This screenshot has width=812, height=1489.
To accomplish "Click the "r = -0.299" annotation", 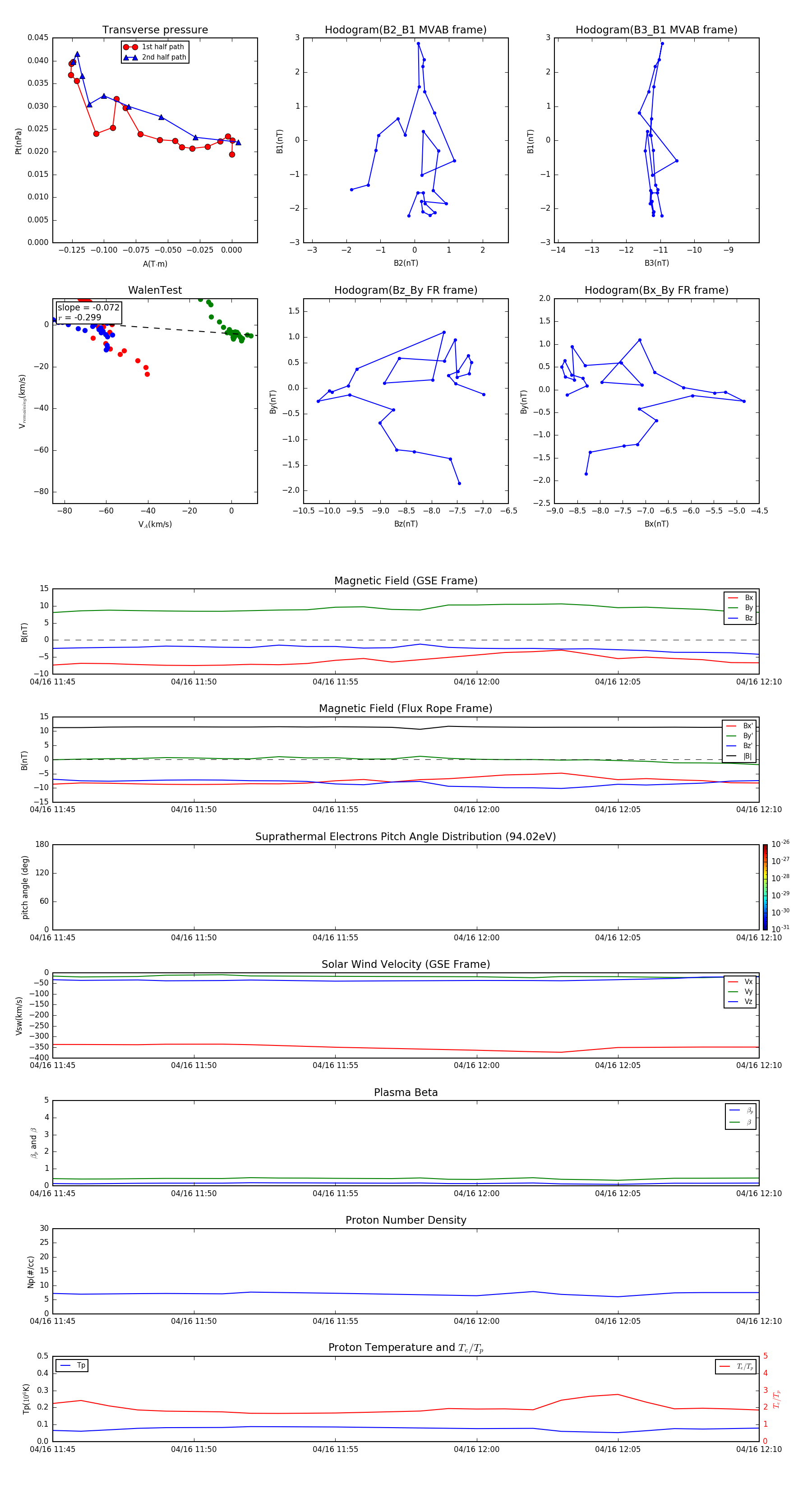I will point(80,317).
